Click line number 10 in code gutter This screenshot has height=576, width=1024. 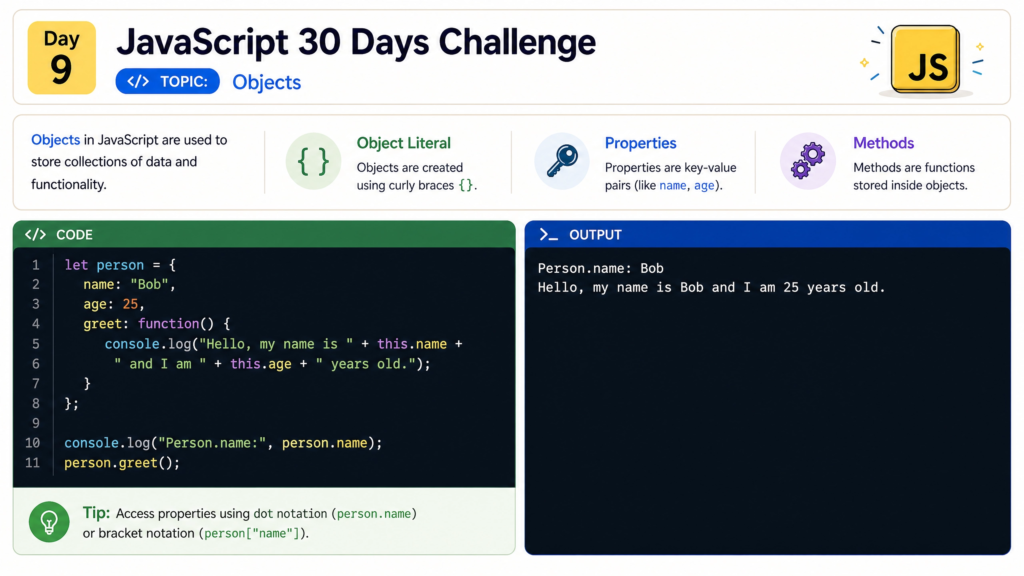(x=33, y=443)
